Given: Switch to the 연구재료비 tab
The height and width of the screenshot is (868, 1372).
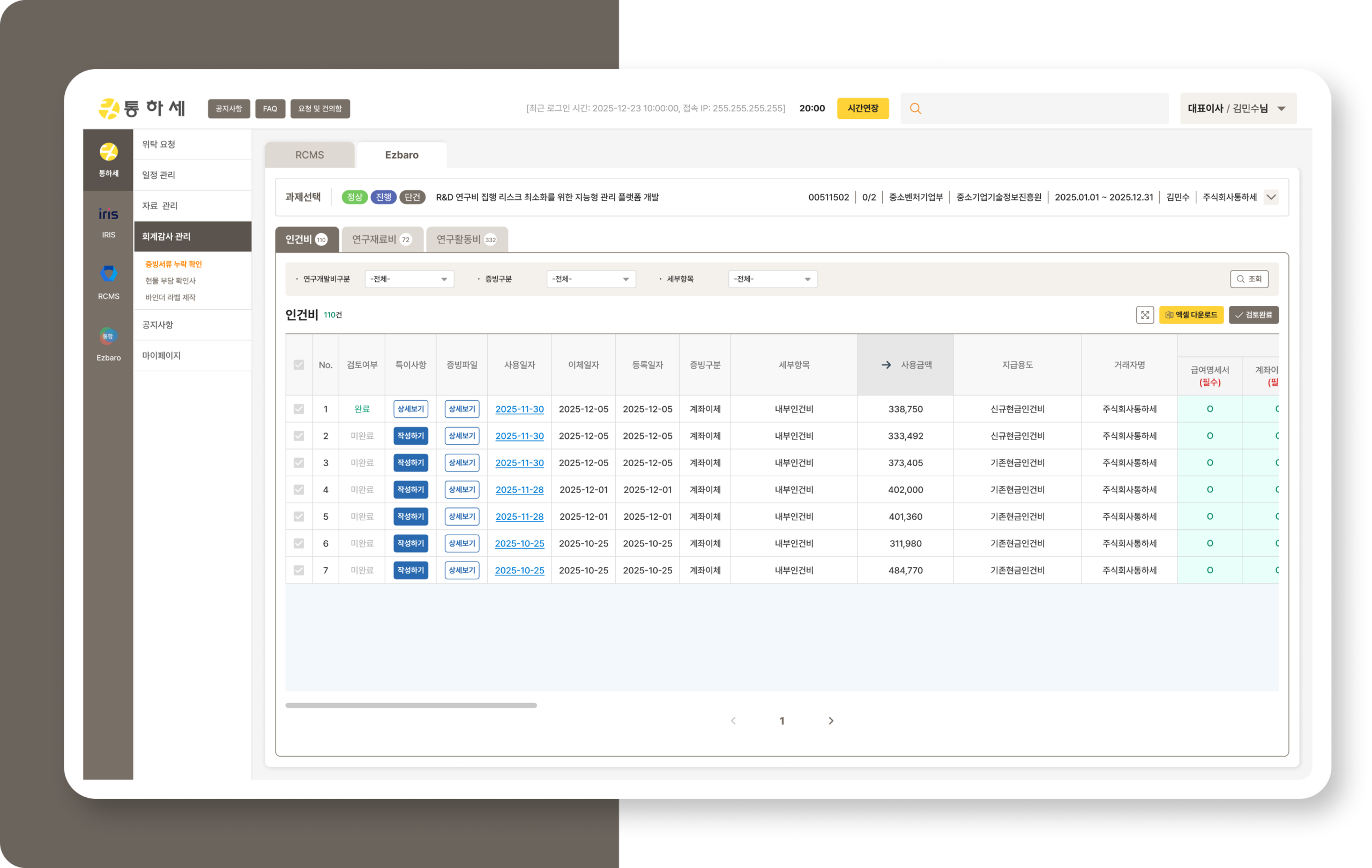Looking at the screenshot, I should coord(381,239).
